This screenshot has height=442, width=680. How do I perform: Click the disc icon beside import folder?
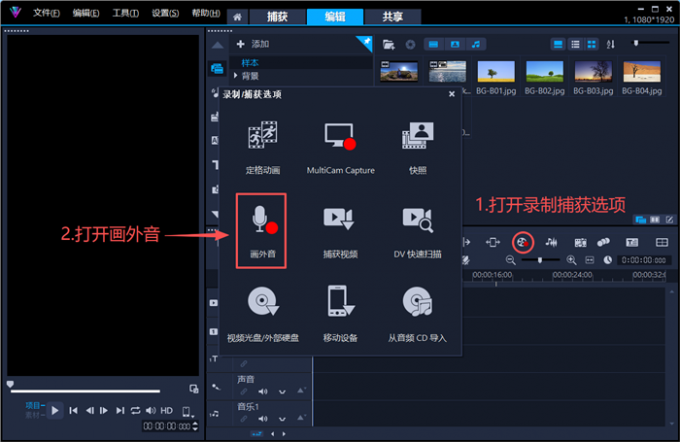pos(410,44)
